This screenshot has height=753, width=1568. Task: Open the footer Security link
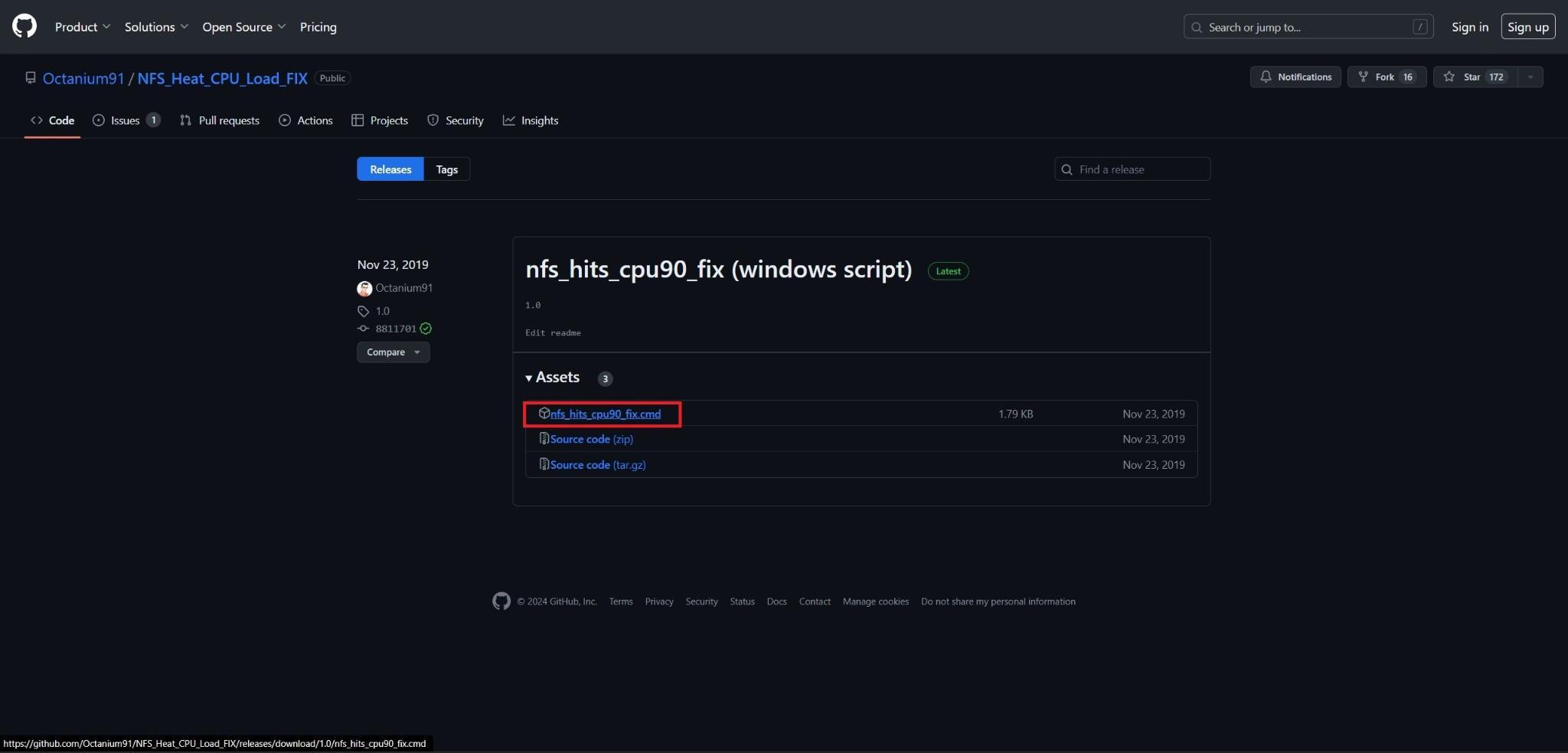(701, 602)
